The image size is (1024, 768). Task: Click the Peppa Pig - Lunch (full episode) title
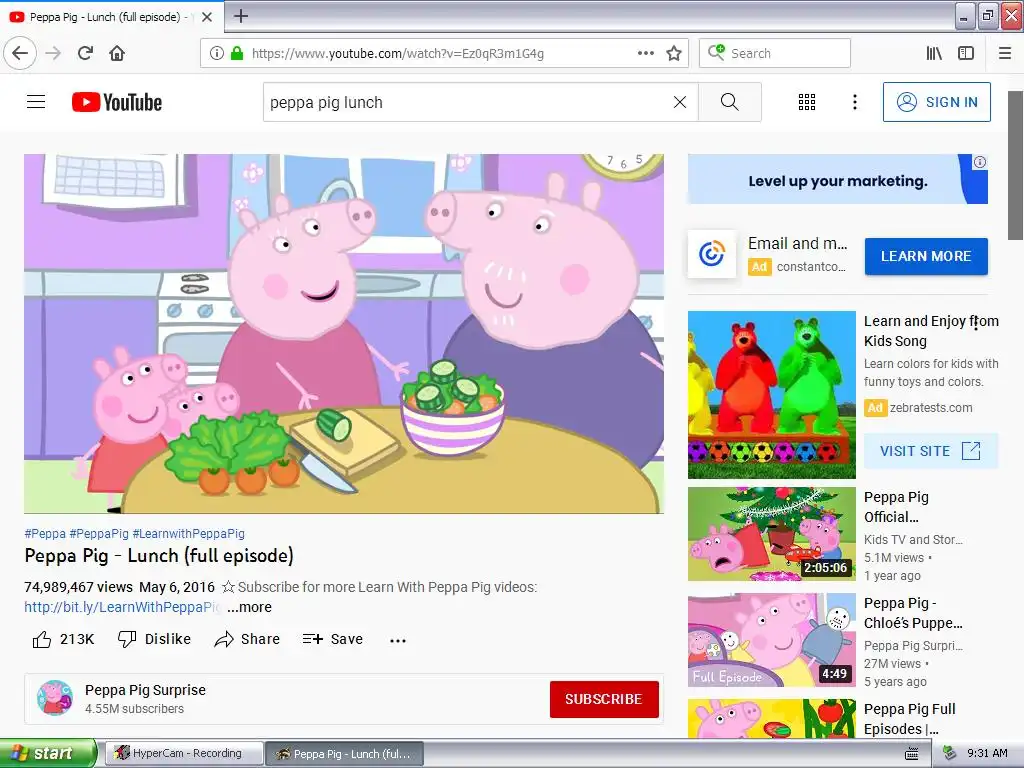point(159,556)
